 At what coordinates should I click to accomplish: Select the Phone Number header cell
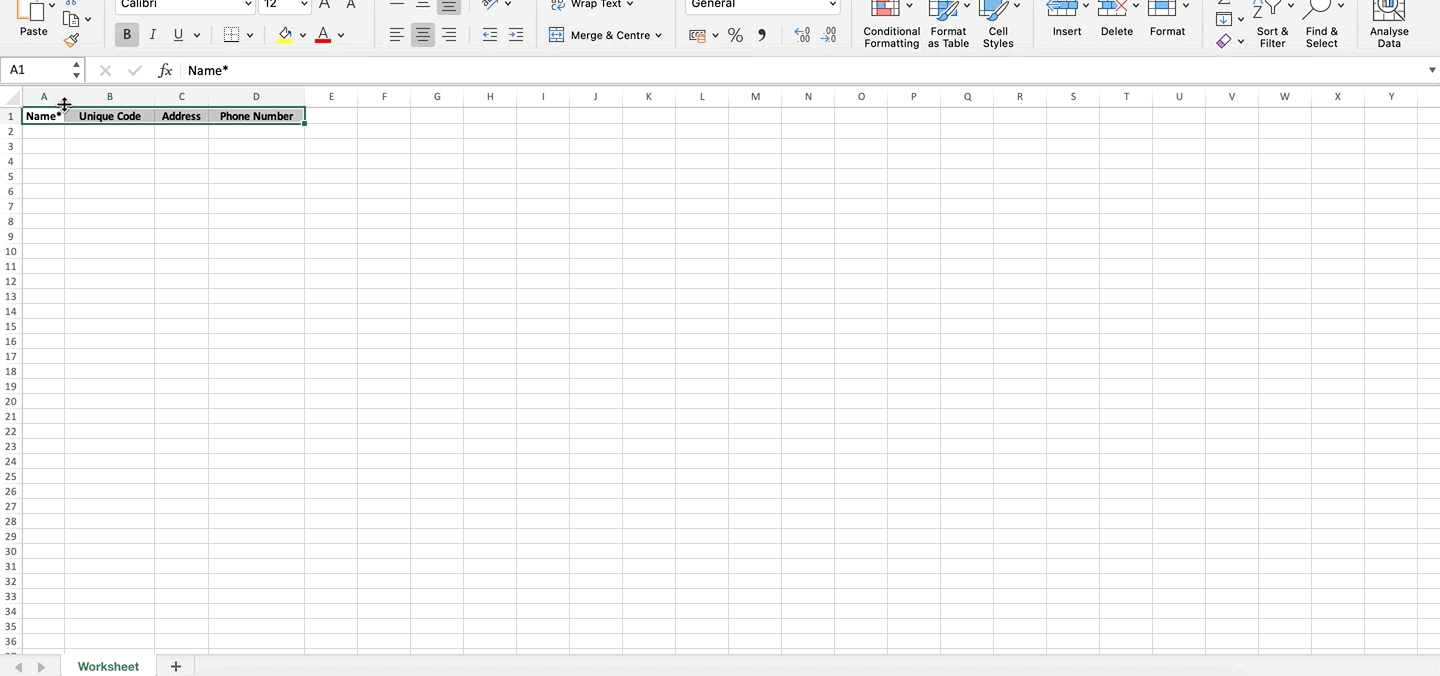256,116
